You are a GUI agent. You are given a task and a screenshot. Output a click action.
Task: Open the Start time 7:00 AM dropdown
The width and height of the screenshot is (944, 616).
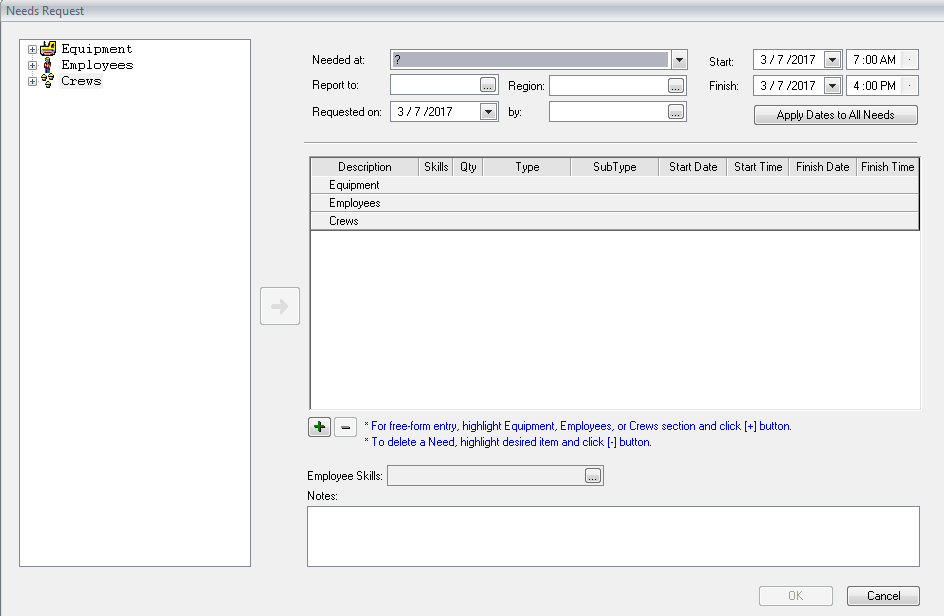[x=908, y=59]
